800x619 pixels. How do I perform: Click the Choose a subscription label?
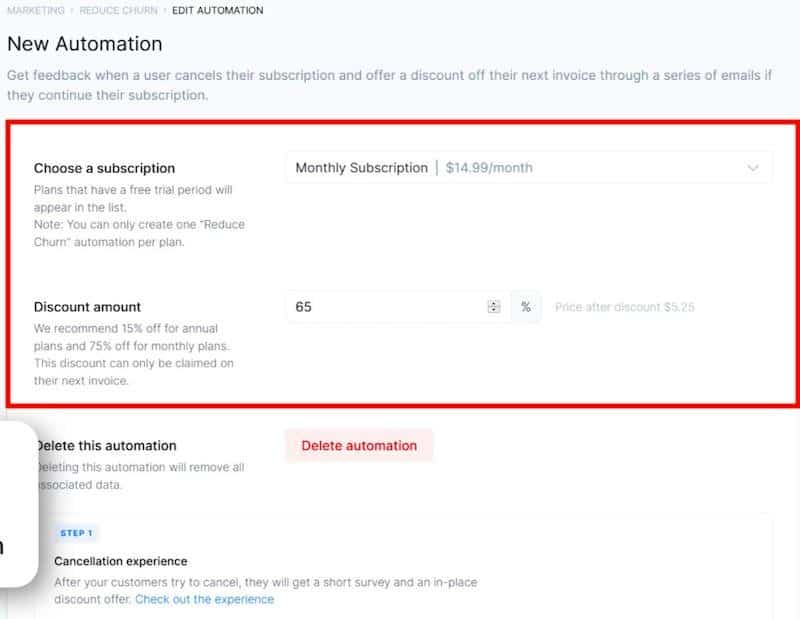(x=105, y=168)
